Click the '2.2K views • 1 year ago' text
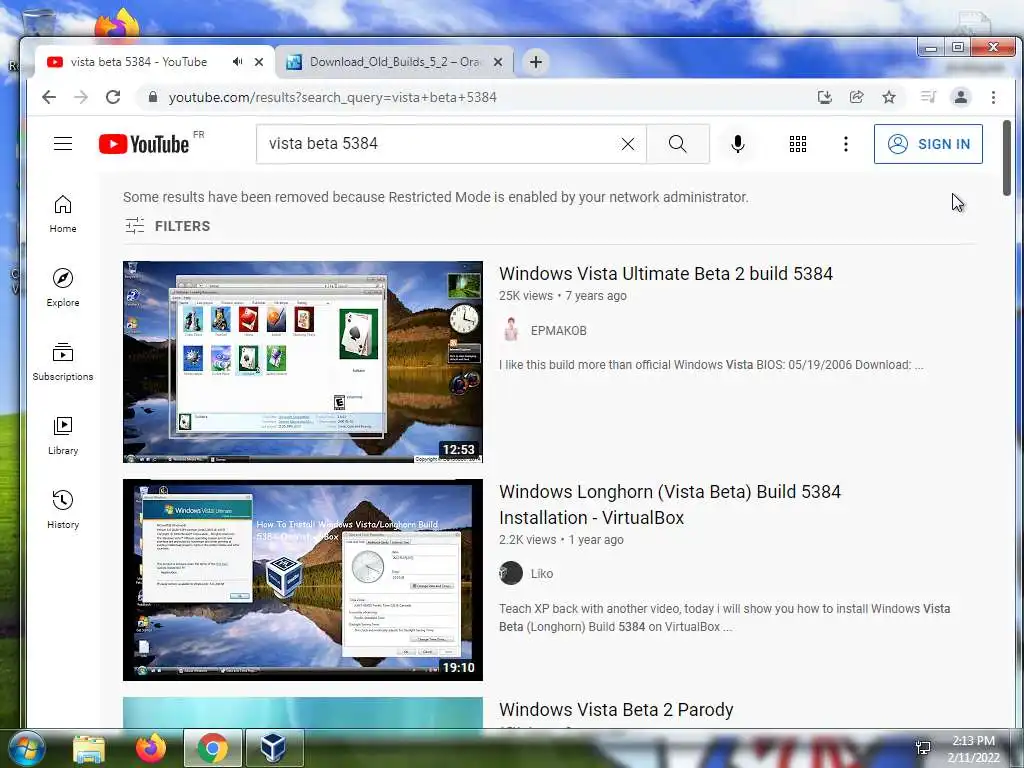Image resolution: width=1024 pixels, height=768 pixels. click(x=561, y=540)
